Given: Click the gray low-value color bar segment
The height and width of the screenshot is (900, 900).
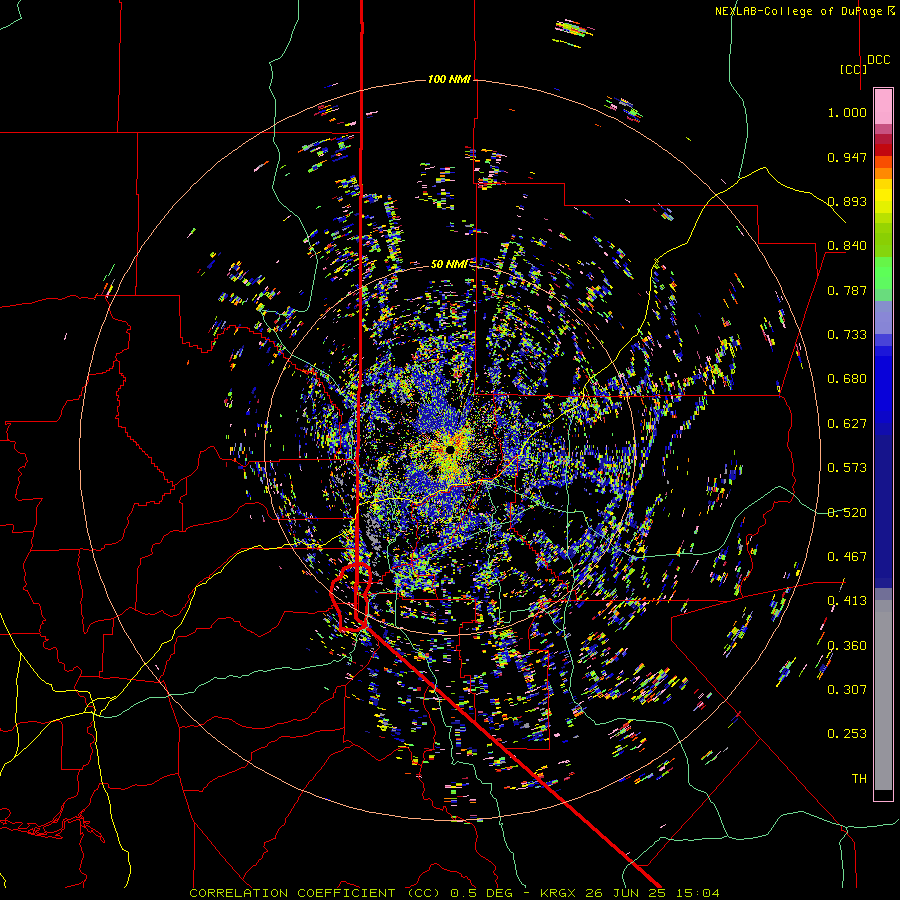Looking at the screenshot, I should click(x=883, y=695).
